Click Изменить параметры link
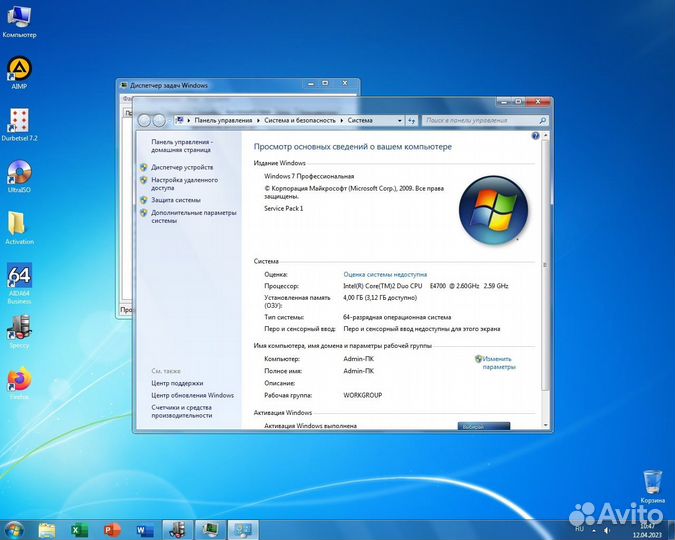The width and height of the screenshot is (675, 540). (499, 363)
